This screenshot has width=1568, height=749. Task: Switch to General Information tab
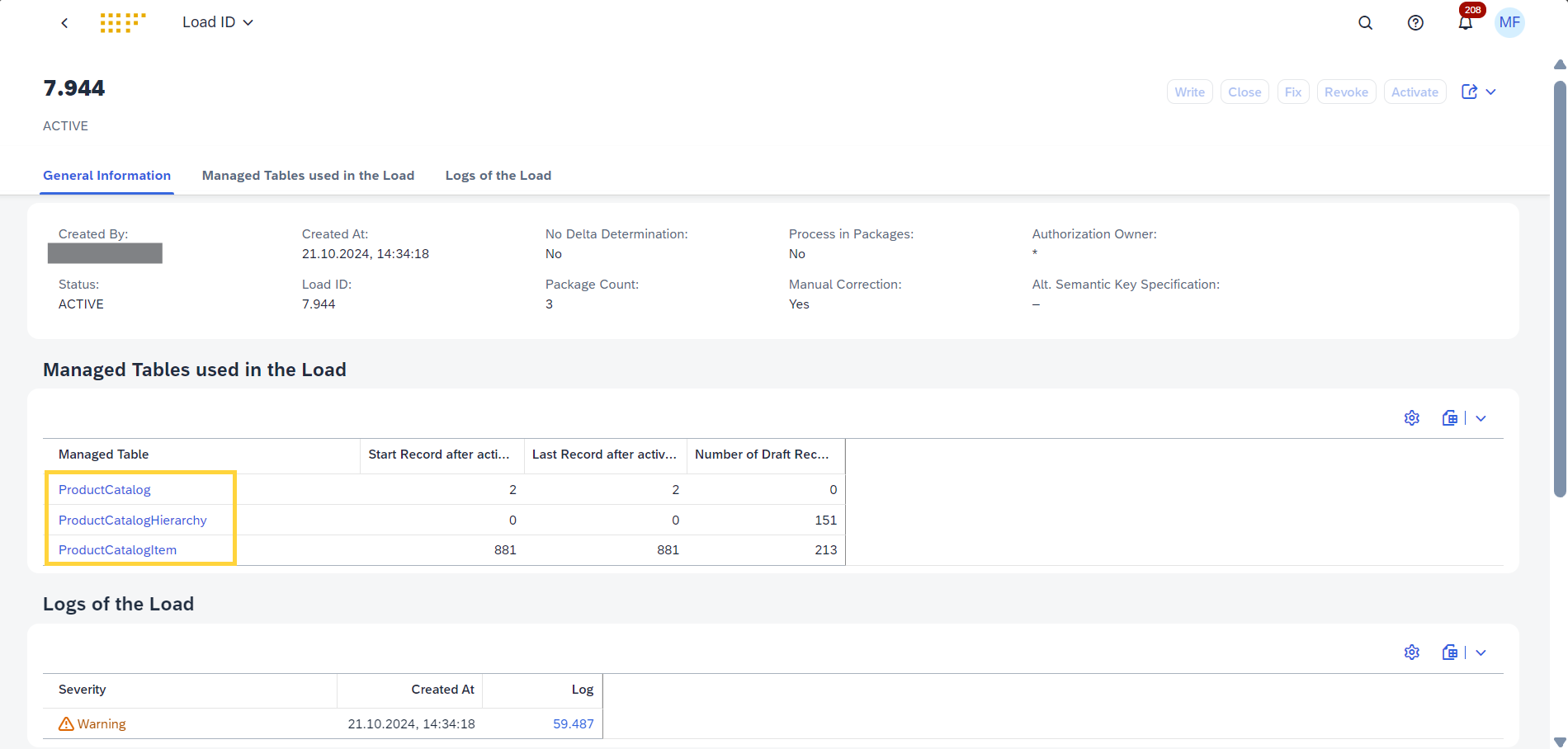[107, 176]
